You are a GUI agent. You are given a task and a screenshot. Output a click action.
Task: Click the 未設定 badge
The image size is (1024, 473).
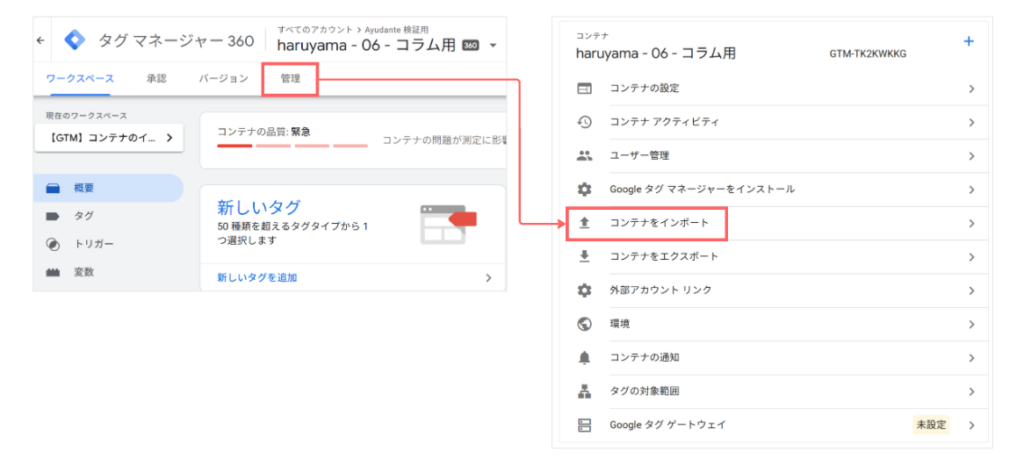(x=931, y=425)
